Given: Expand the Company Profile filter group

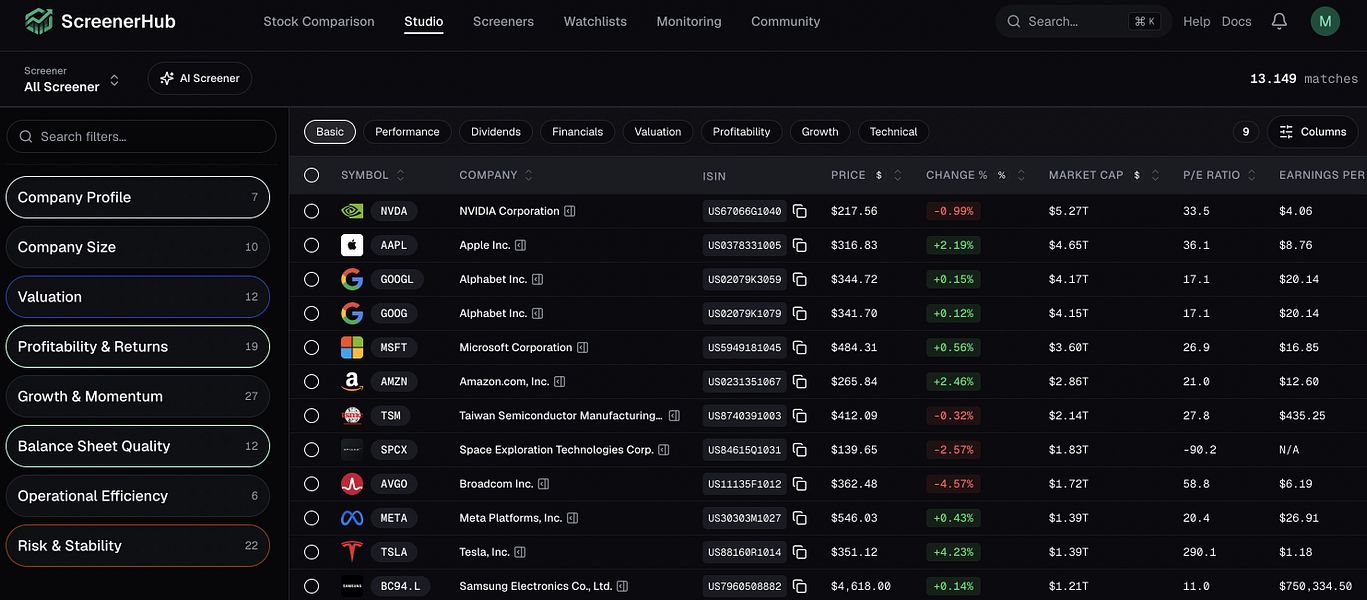Looking at the screenshot, I should pos(138,197).
